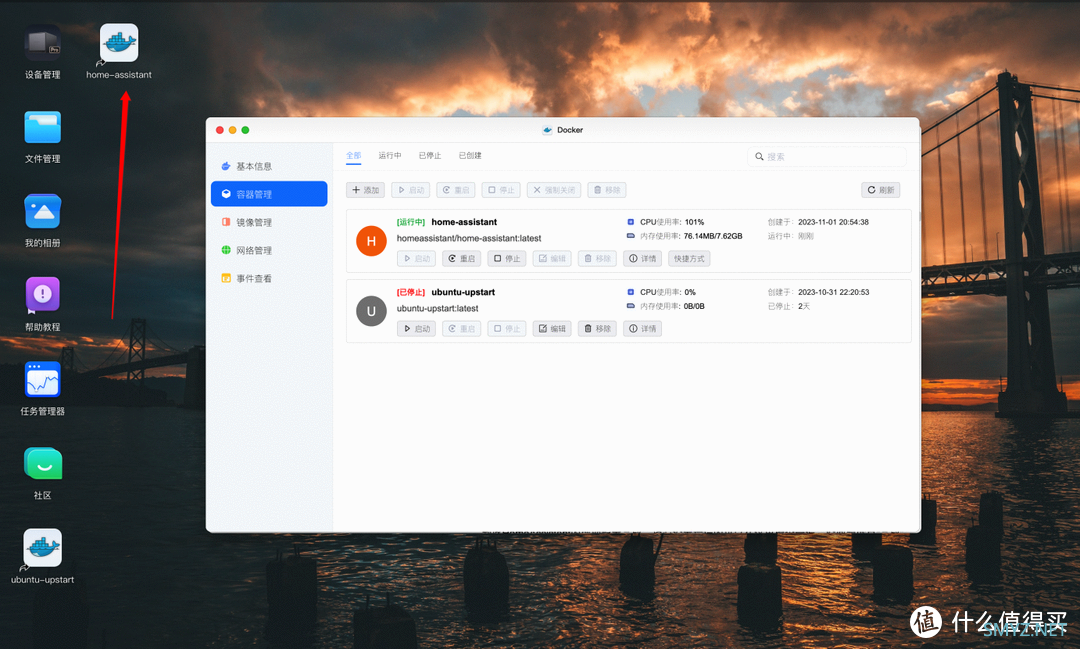Image resolution: width=1080 pixels, height=649 pixels.
Task: Click the orange H avatar of home-assistant
Action: click(371, 240)
